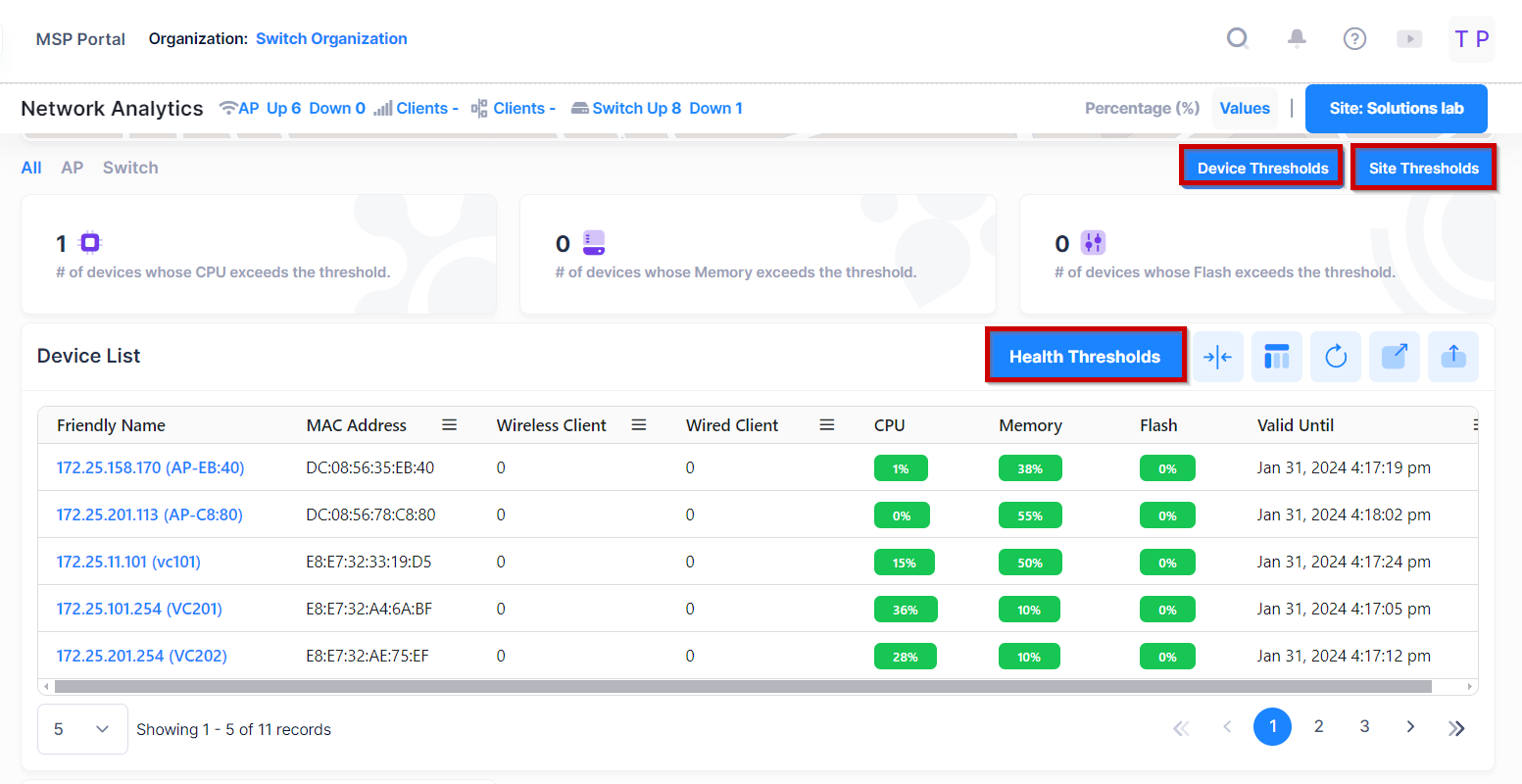The height and width of the screenshot is (784, 1522).
Task: Open the notifications bell
Action: [x=1297, y=38]
